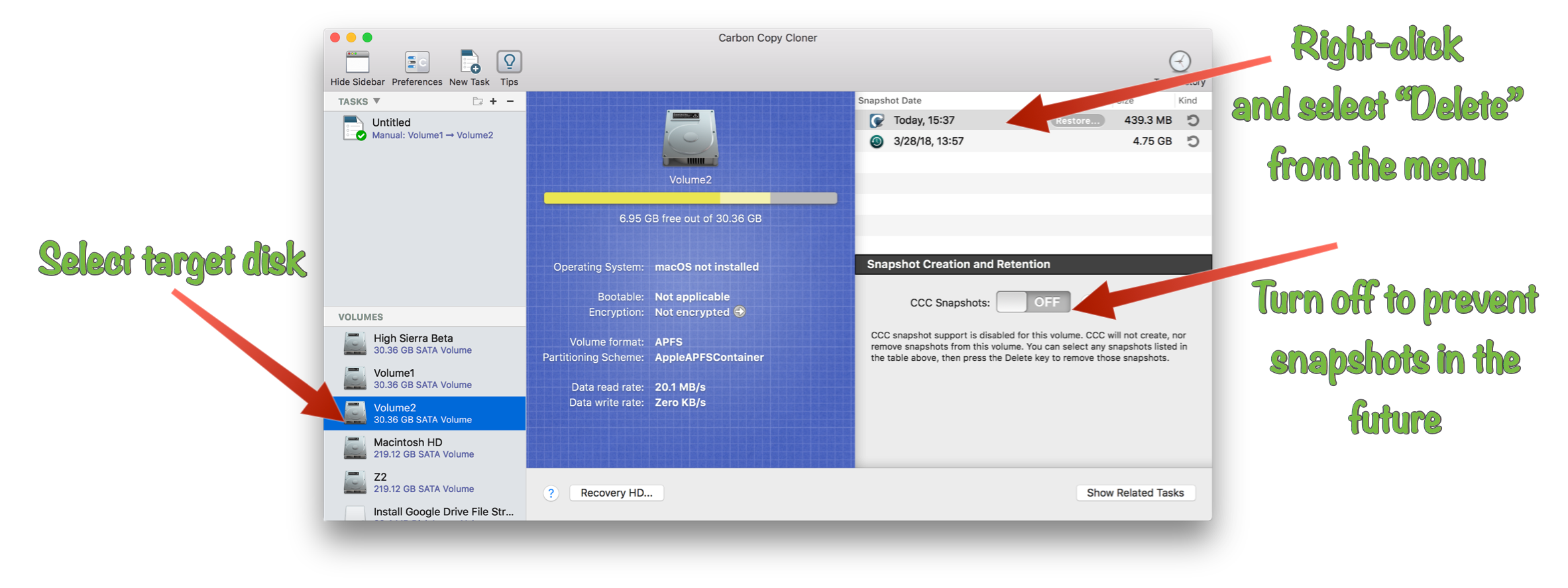Select Install Google Drive File Stream volume
The height and width of the screenshot is (588, 1568).
tap(425, 512)
